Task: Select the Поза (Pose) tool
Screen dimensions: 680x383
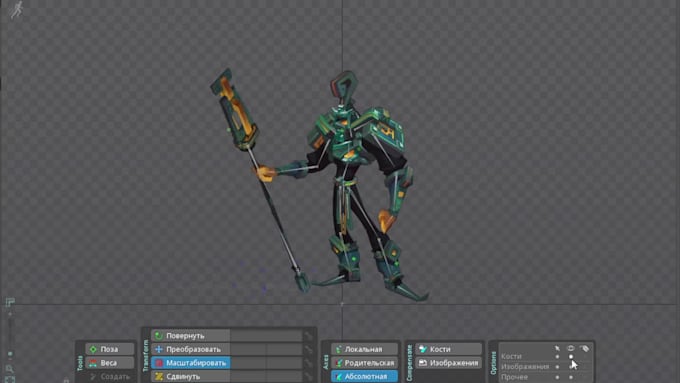Action: point(110,349)
